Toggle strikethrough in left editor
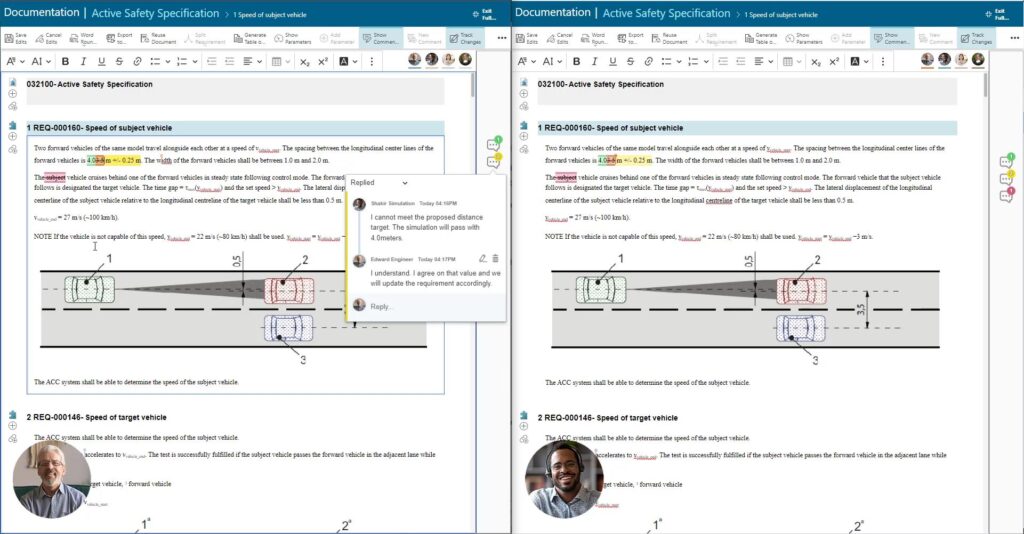1024x534 pixels. coord(119,61)
